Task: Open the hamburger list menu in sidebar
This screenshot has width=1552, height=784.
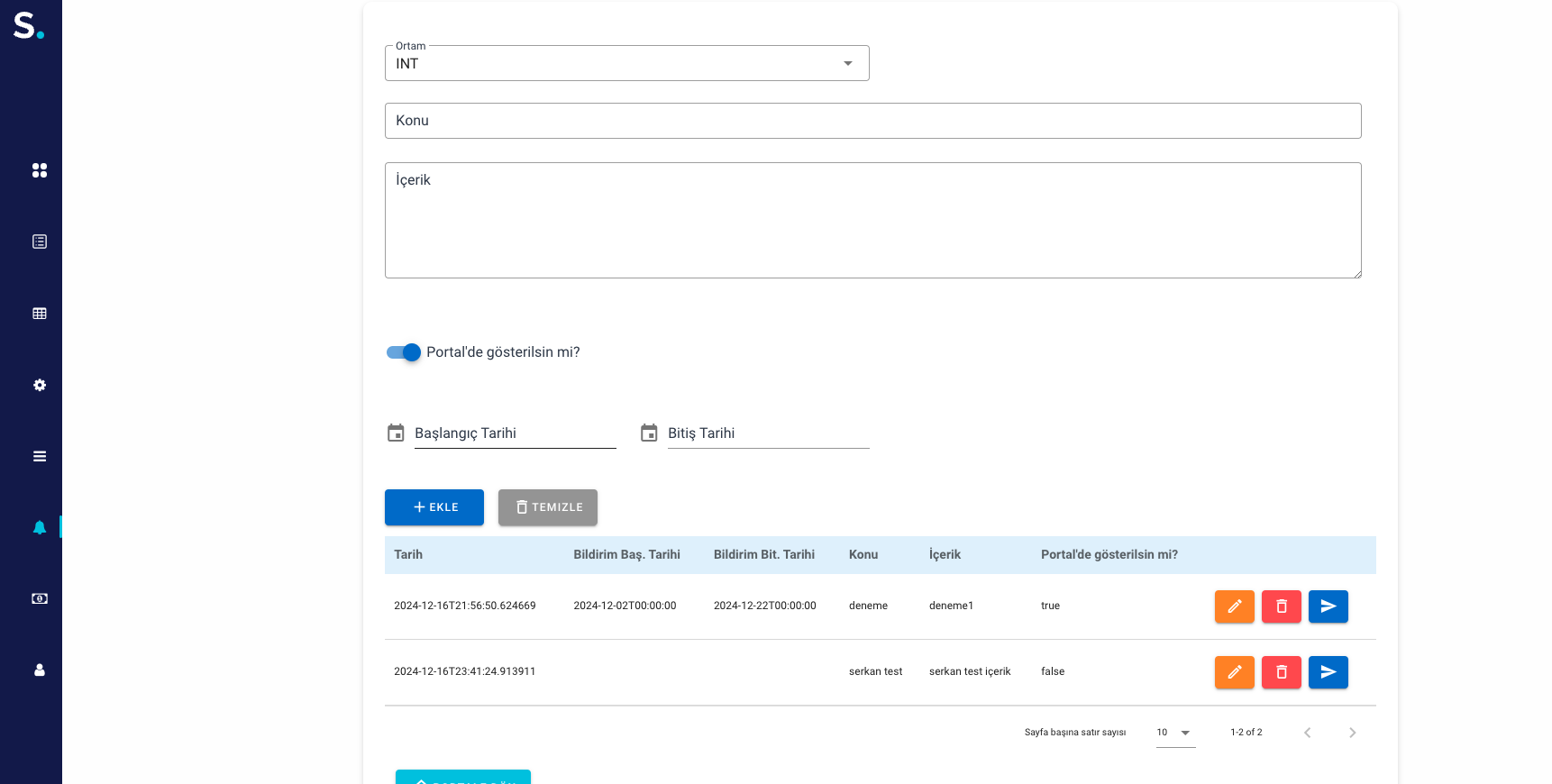Action: point(40,456)
